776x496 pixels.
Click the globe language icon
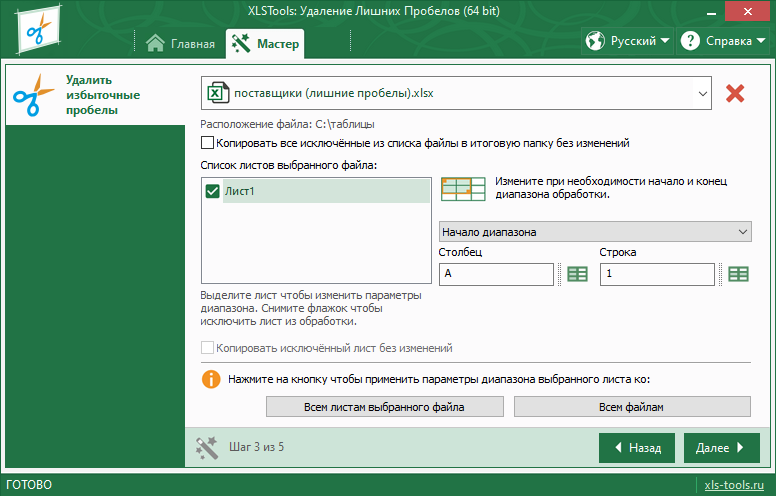pos(597,42)
